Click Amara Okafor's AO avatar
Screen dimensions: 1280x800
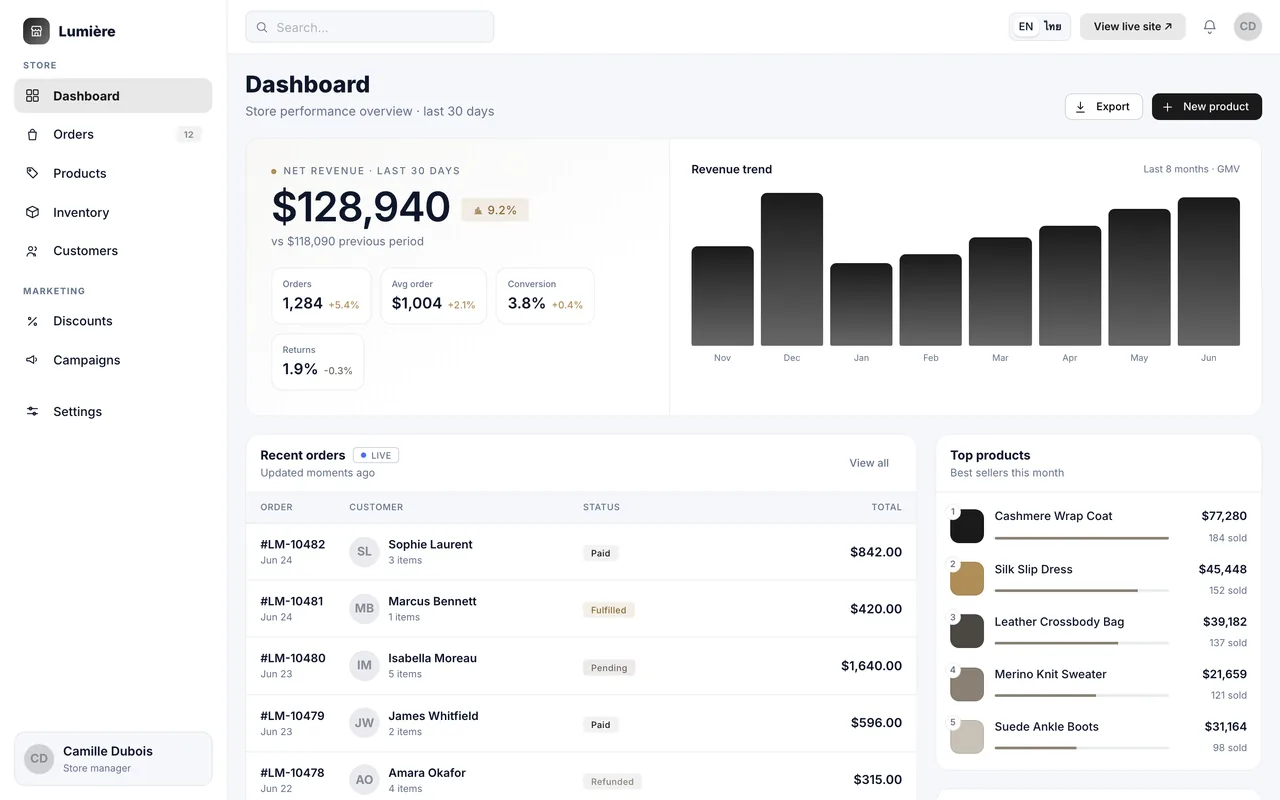(x=364, y=780)
